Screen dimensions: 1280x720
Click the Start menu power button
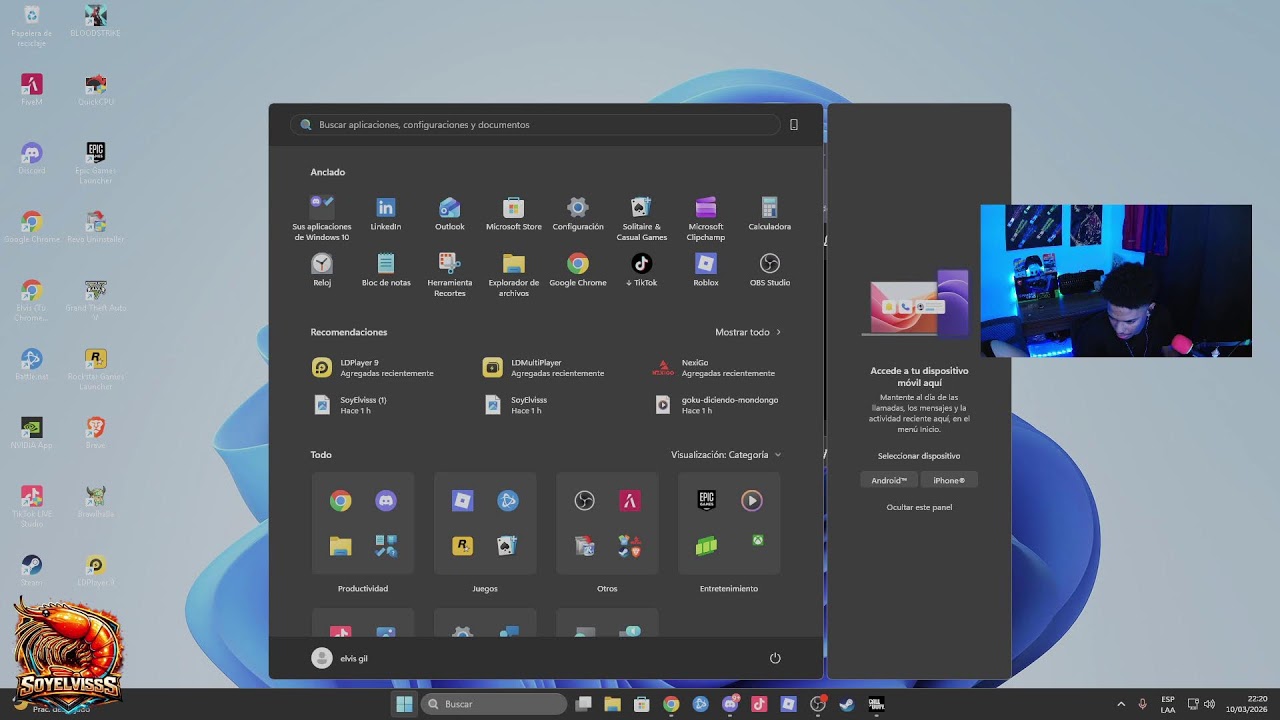[775, 658]
